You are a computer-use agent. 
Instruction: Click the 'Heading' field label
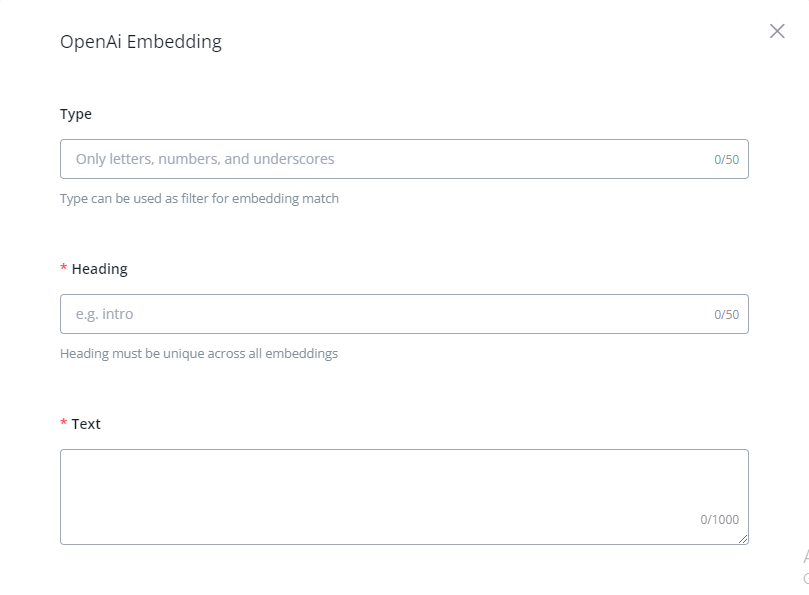pos(99,269)
